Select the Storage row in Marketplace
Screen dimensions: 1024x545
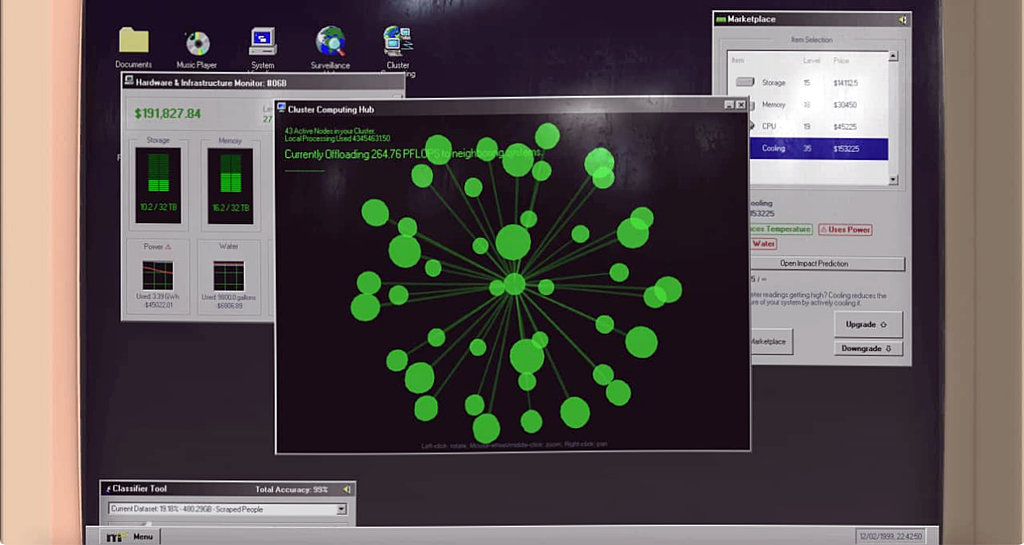(x=808, y=83)
